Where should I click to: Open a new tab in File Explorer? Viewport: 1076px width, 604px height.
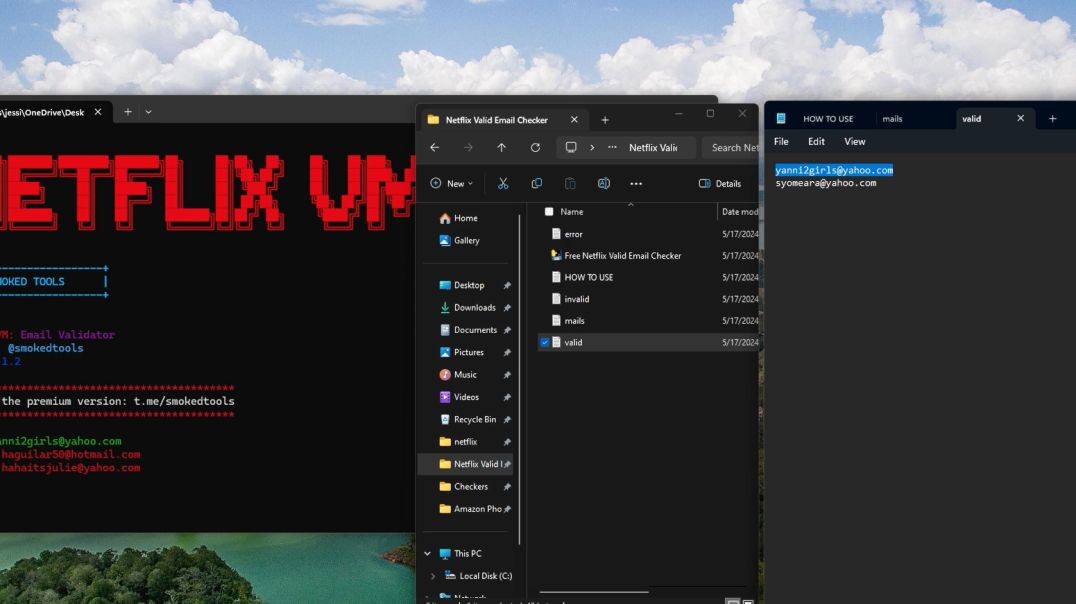coord(605,120)
